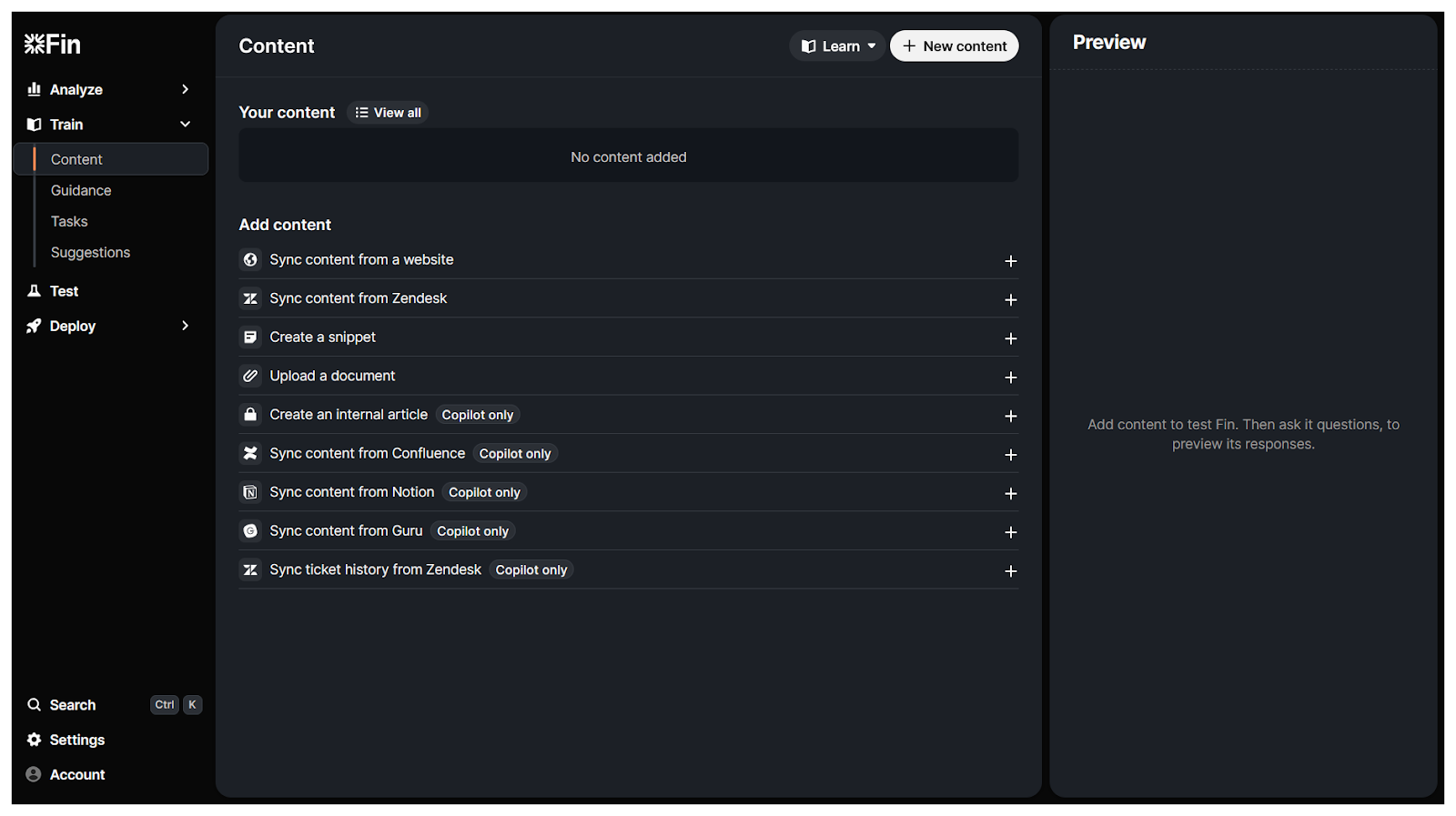Click the Guru icon in Add content list

tap(250, 531)
